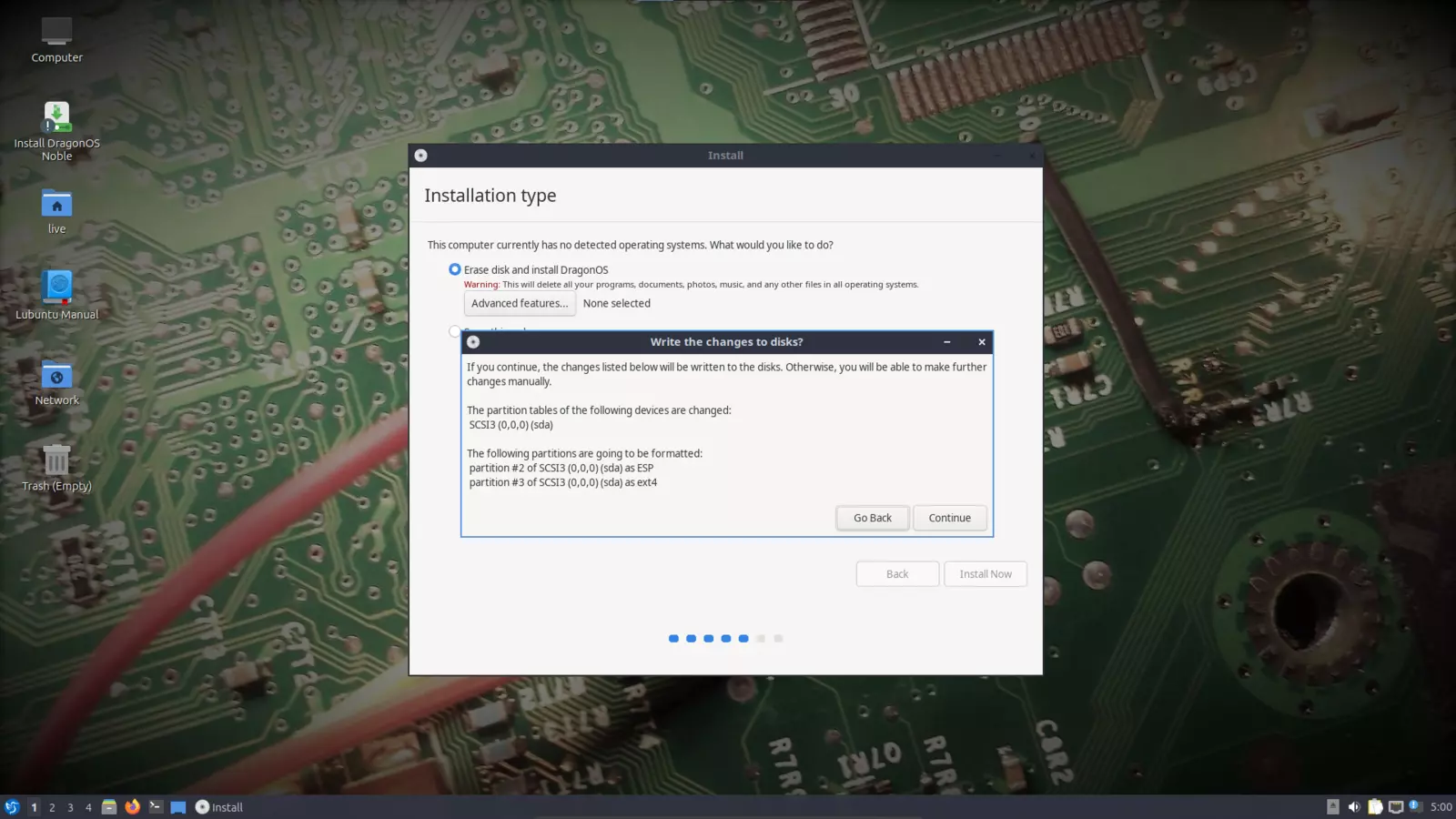Click the volume icon in system tray
The image size is (1456, 819).
tap(1354, 807)
